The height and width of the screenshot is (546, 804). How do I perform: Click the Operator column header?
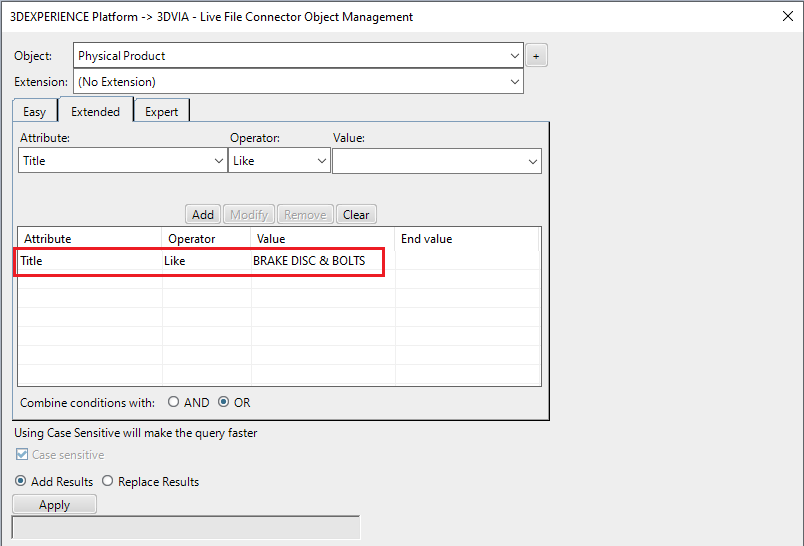[206, 239]
